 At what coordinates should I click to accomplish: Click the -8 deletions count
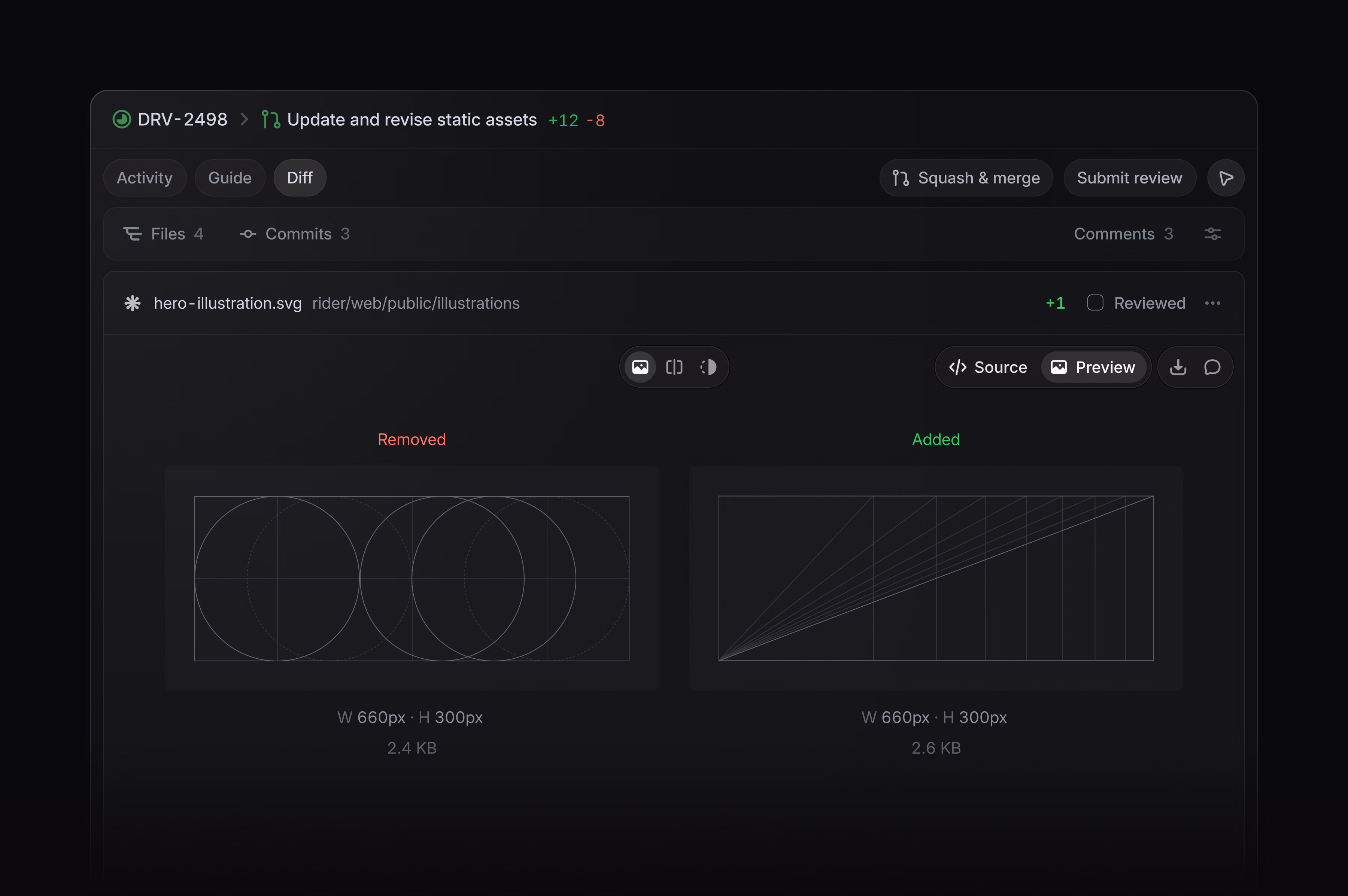[596, 121]
